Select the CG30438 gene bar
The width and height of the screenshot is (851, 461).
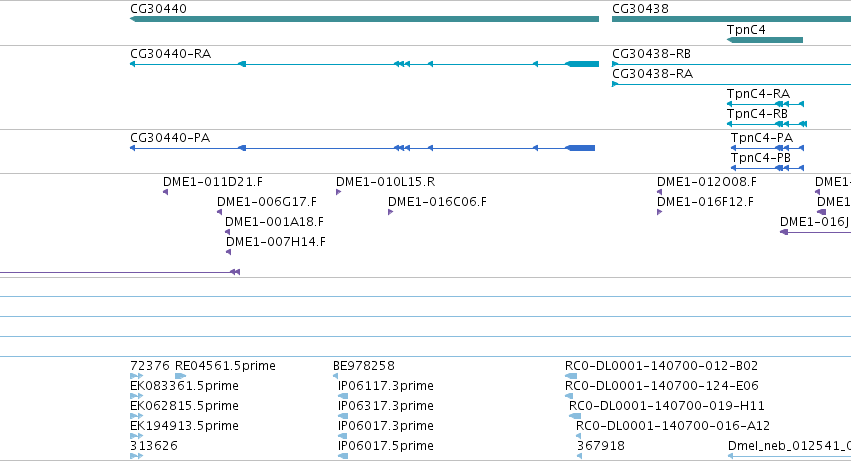(731, 19)
